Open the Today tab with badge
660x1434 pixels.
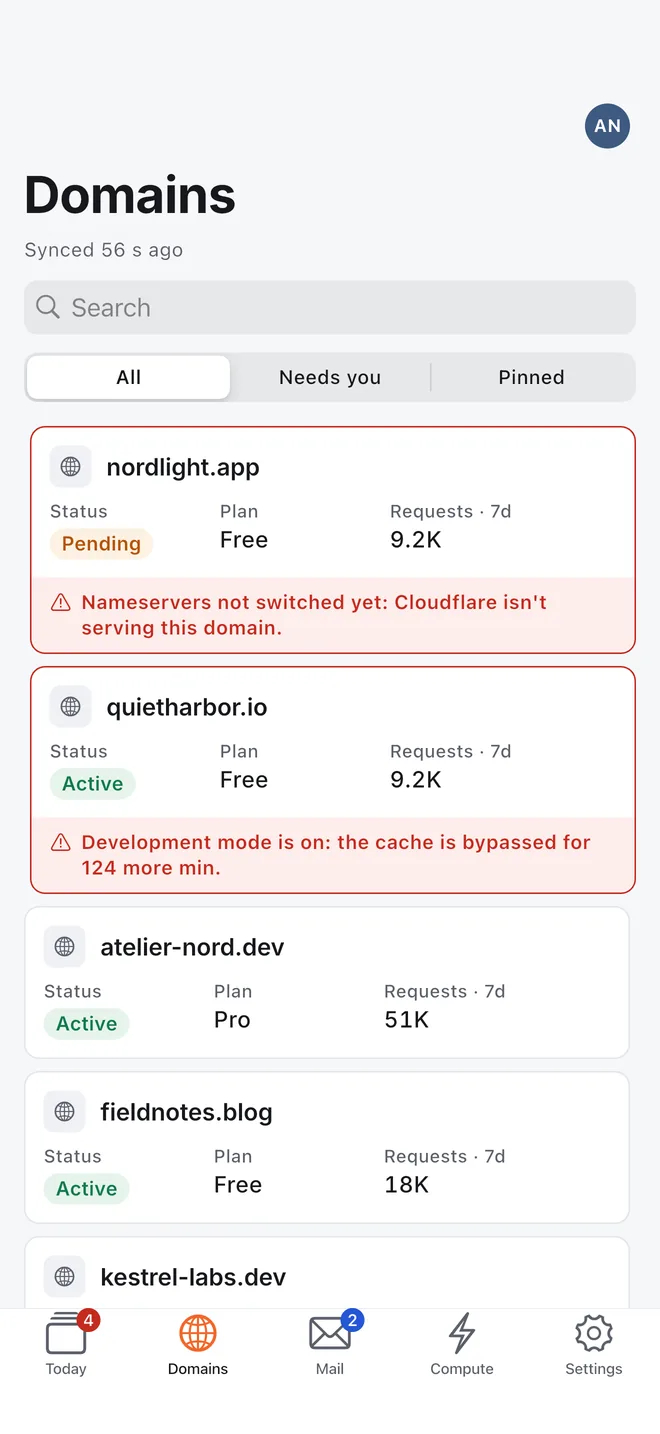pos(66,1344)
